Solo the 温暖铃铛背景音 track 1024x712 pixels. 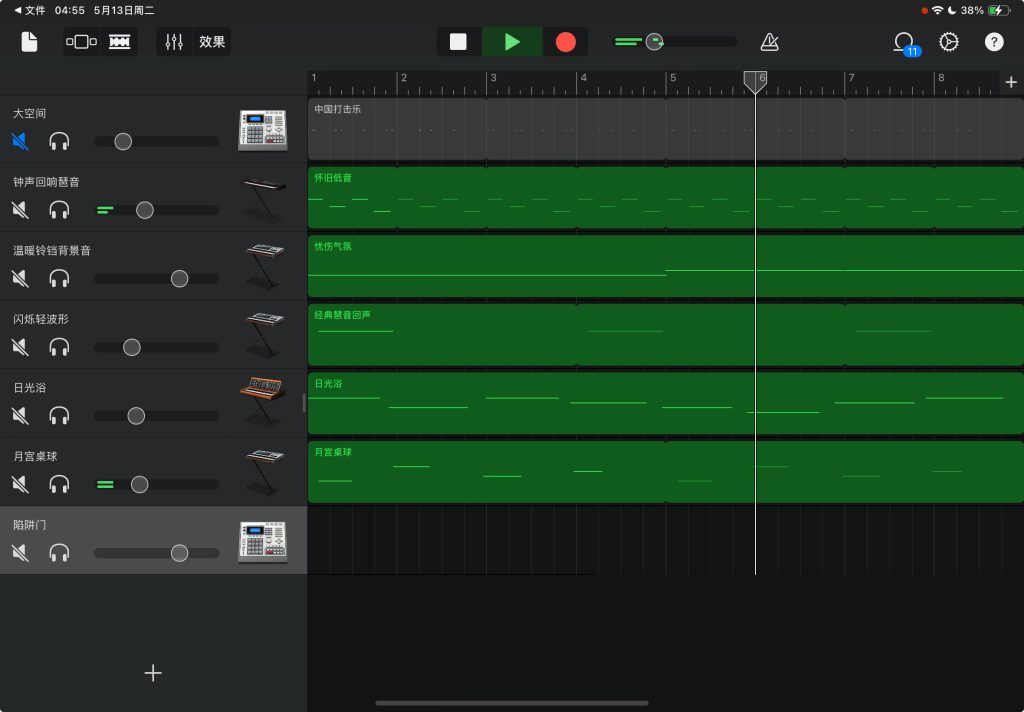(x=59, y=278)
